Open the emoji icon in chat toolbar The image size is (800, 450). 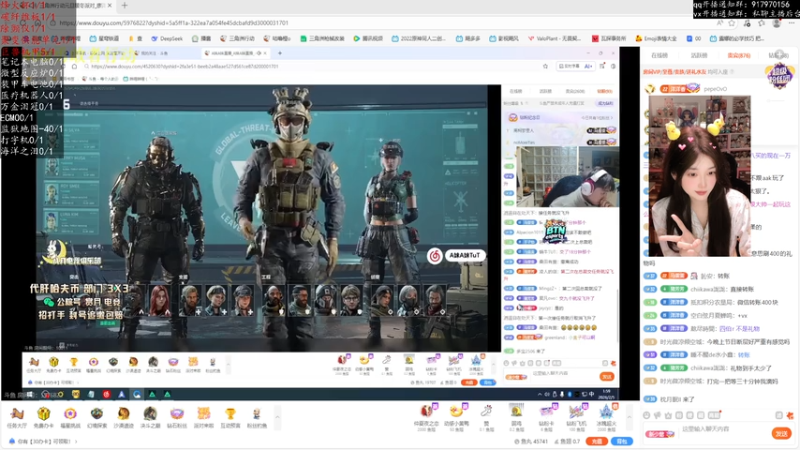pyautogui.click(x=647, y=416)
